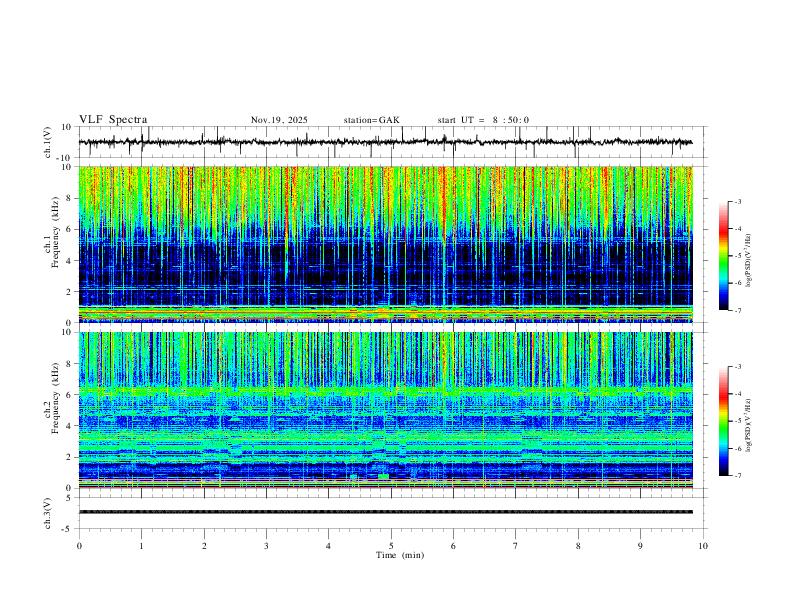Viewport: 792px width, 612px height.
Task: Click time axis tick label "9"
Action: [640, 546]
